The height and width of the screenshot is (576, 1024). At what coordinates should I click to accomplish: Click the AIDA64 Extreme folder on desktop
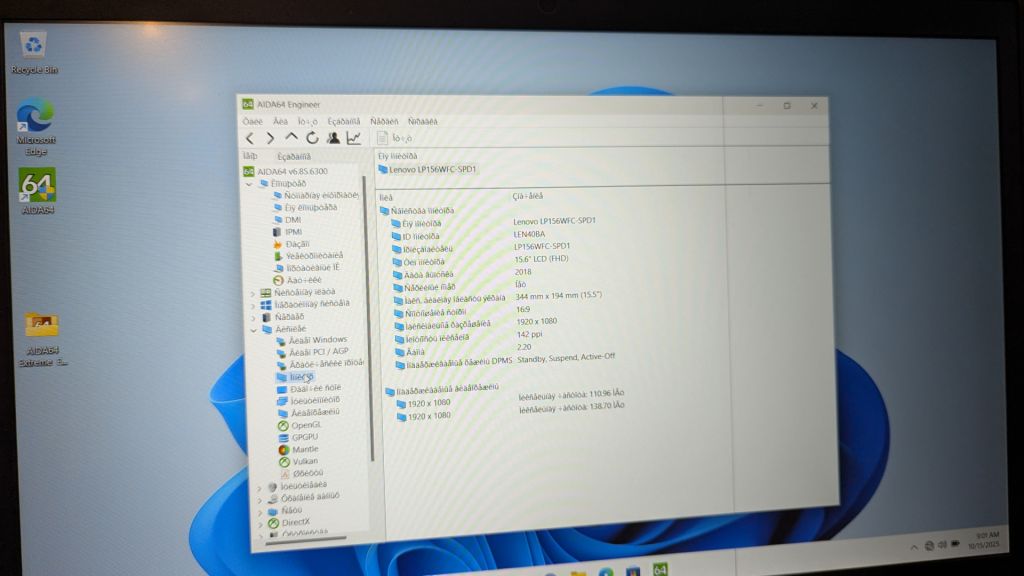pyautogui.click(x=42, y=340)
